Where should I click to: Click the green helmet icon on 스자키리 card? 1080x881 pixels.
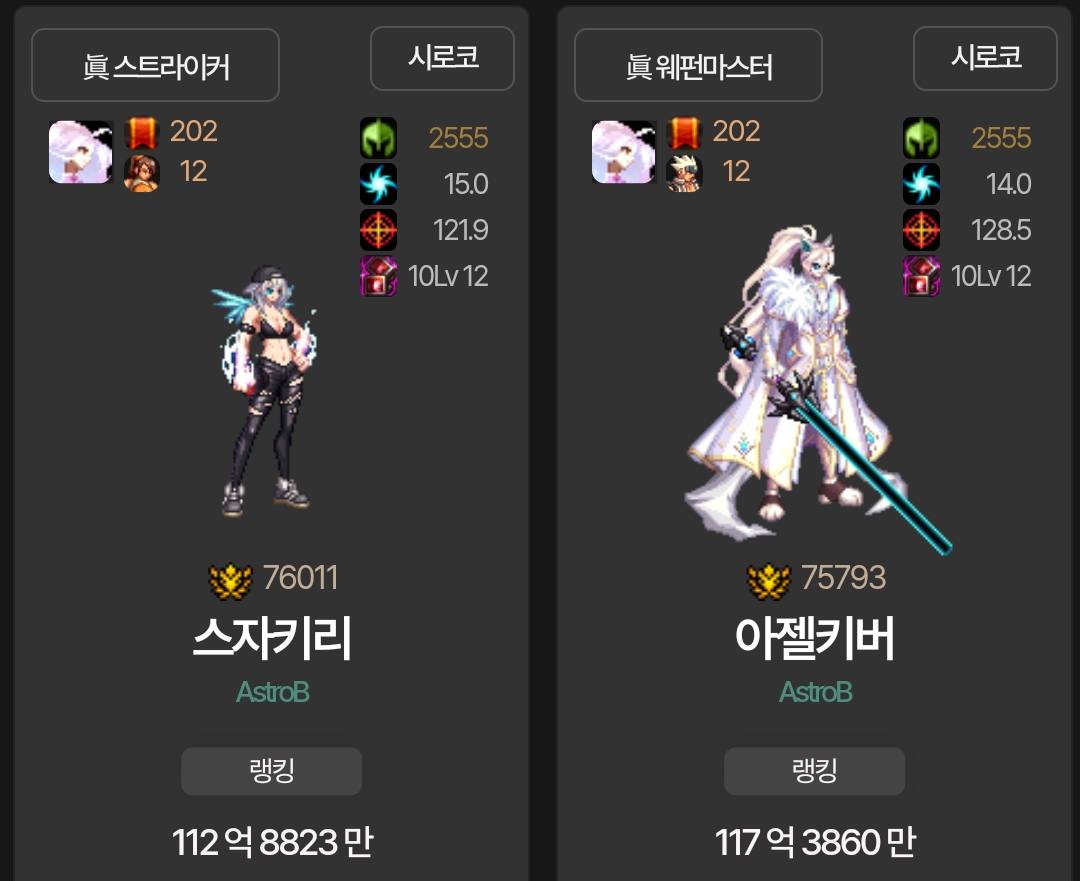pyautogui.click(x=378, y=138)
